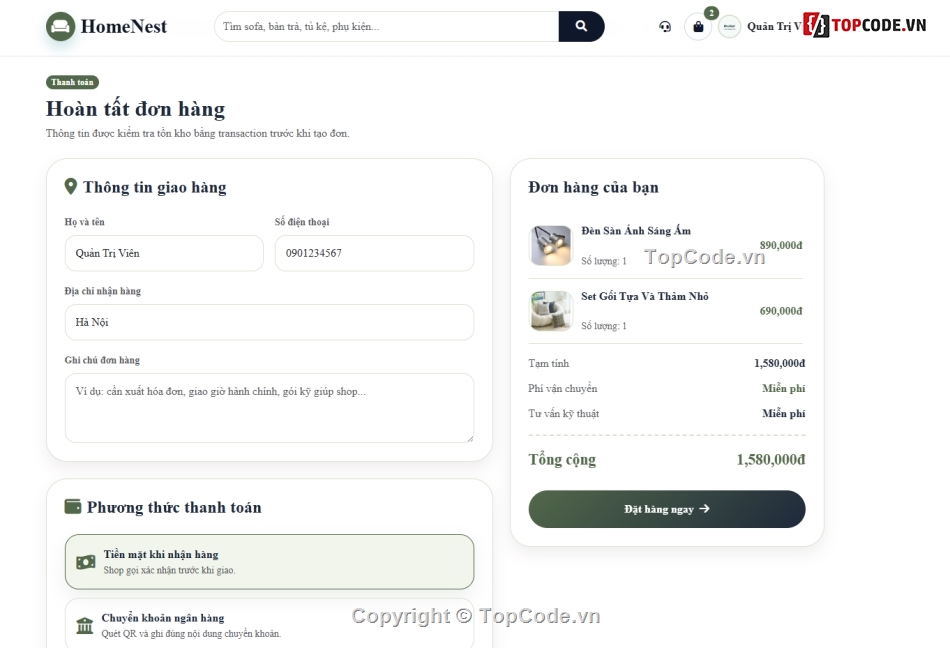Click the 690,000đ price
The height and width of the screenshot is (648, 950).
pos(781,311)
